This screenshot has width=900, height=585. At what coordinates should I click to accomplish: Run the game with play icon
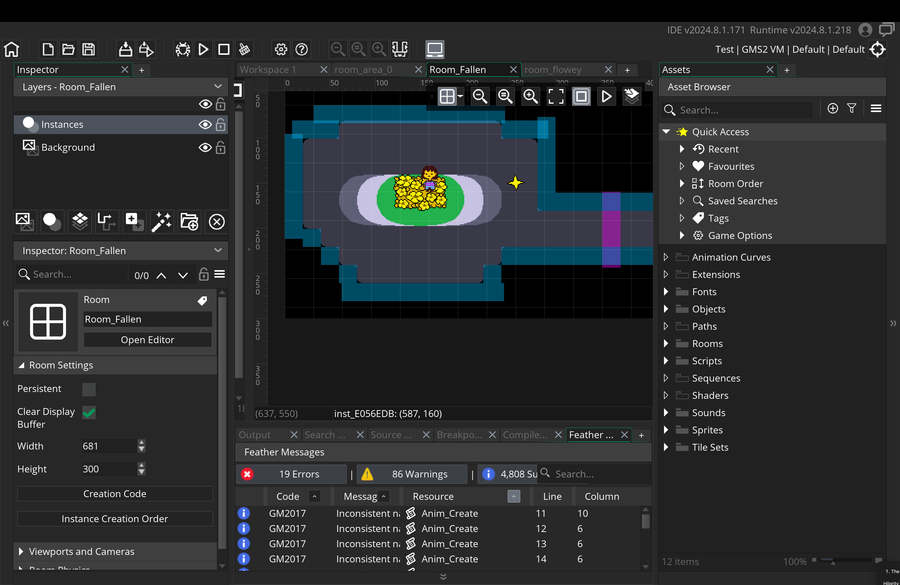click(x=203, y=49)
